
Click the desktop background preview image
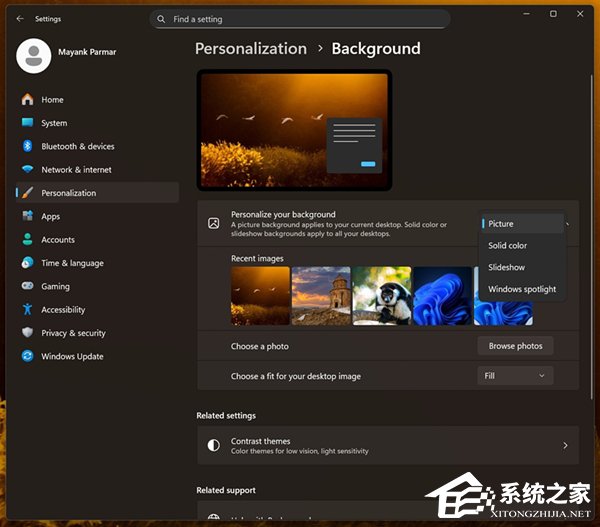[x=294, y=130]
